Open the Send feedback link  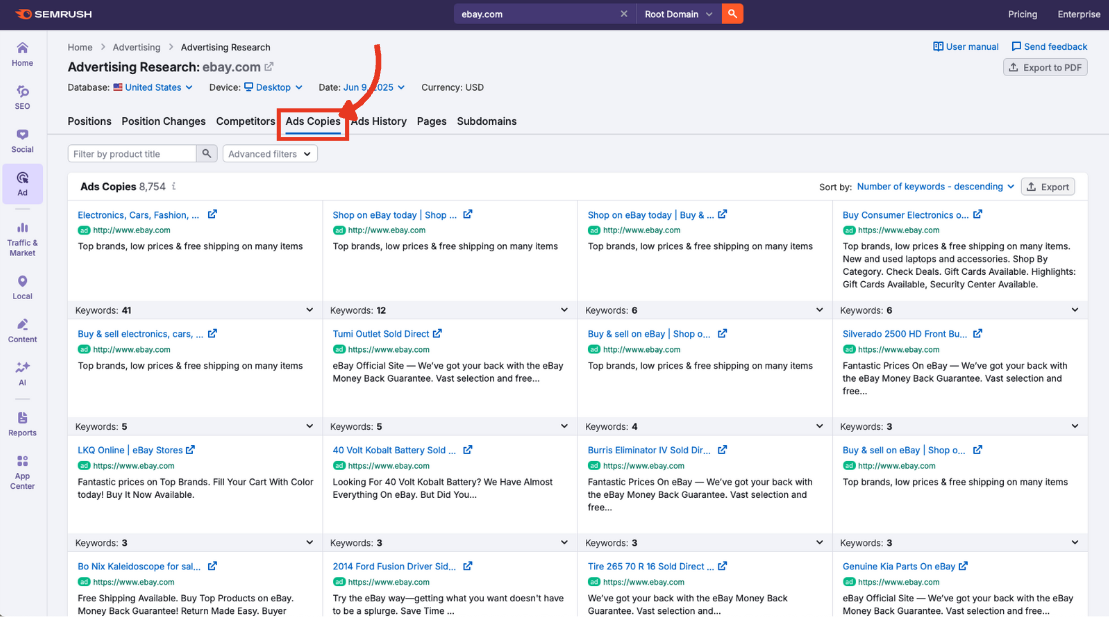coord(1049,46)
